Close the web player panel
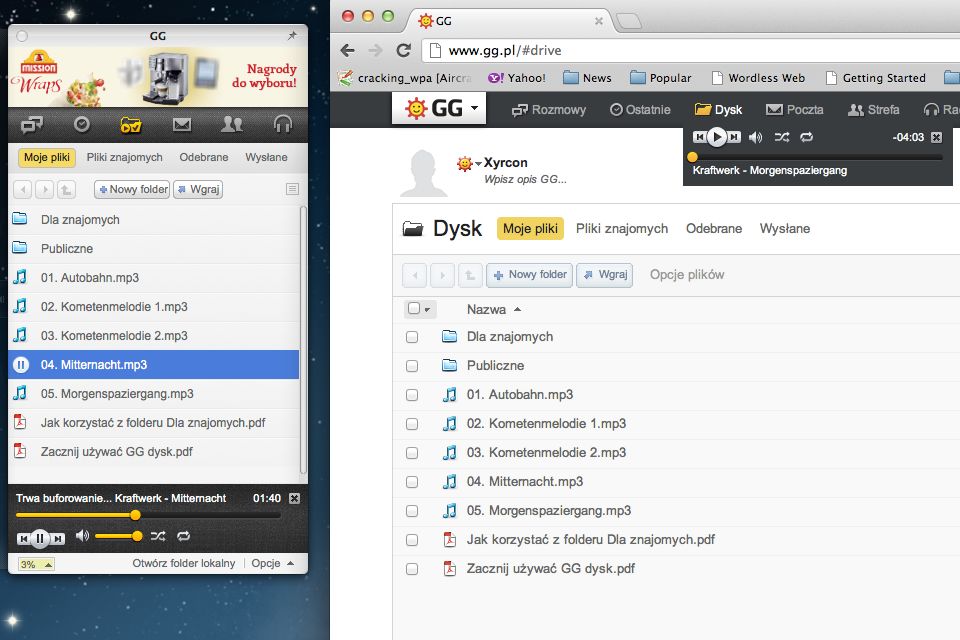 pos(937,137)
